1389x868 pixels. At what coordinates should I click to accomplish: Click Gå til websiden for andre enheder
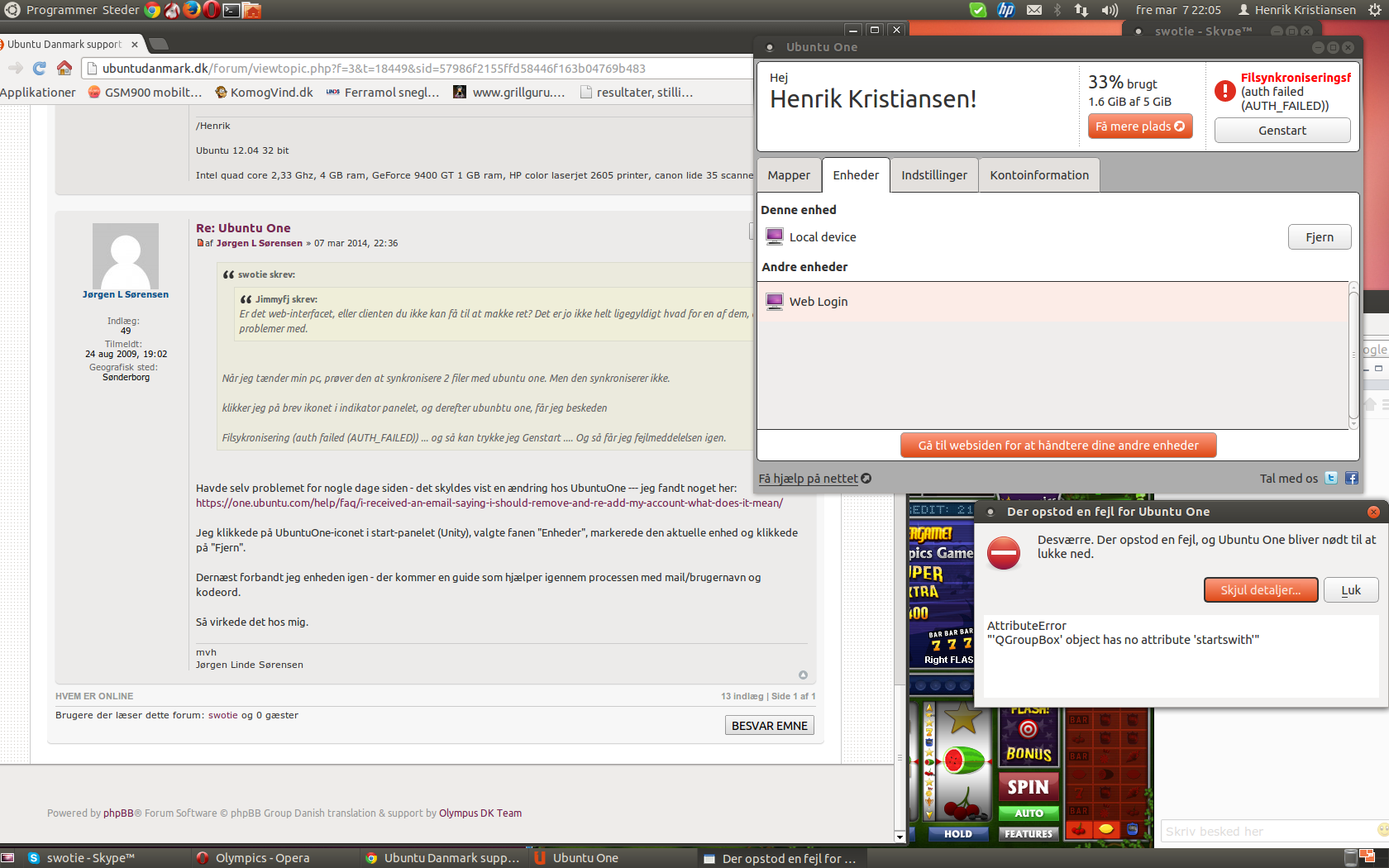(x=1058, y=446)
